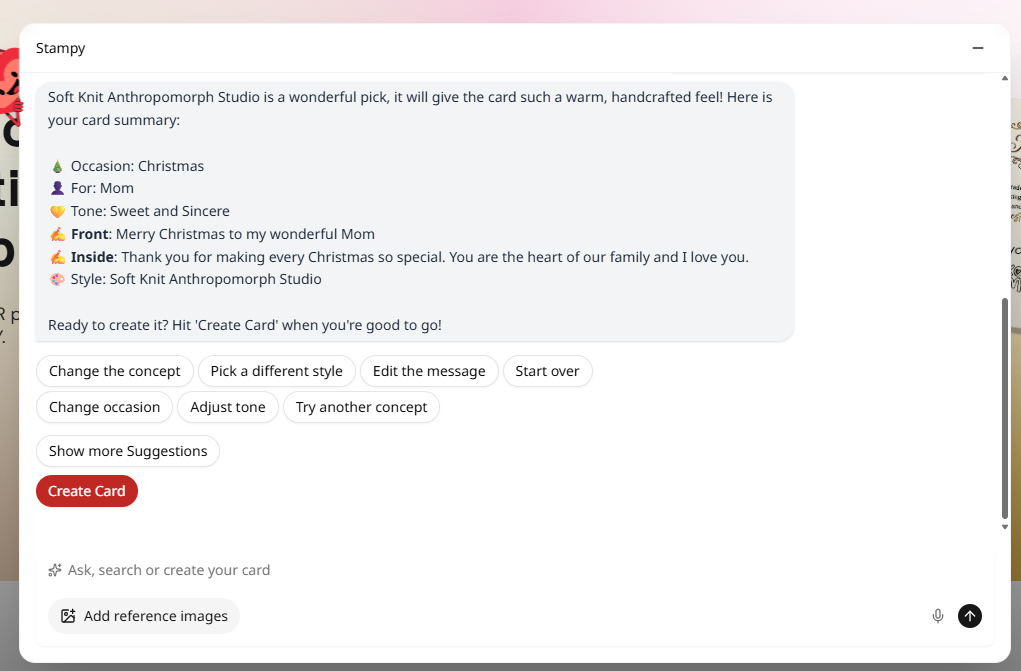Screen dimensions: 1021x671
Task: Click the Christmas tree emoji by Occasion
Action: tap(57, 166)
